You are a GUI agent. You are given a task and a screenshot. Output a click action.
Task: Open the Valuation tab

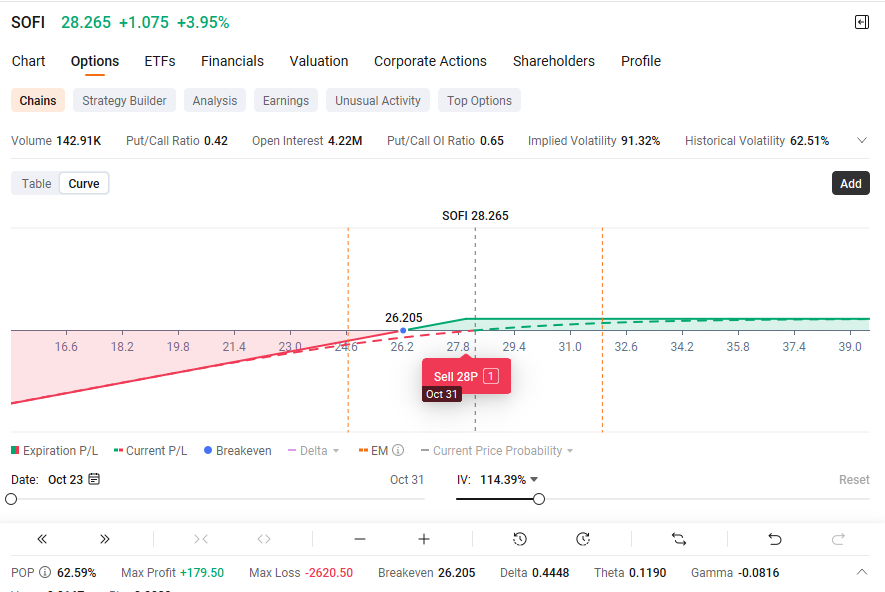click(319, 61)
